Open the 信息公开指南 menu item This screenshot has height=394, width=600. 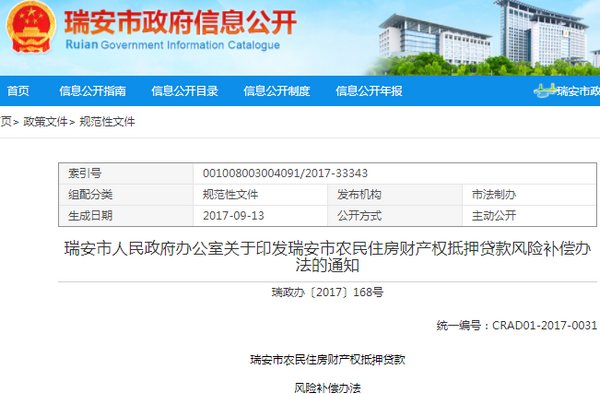click(92, 91)
